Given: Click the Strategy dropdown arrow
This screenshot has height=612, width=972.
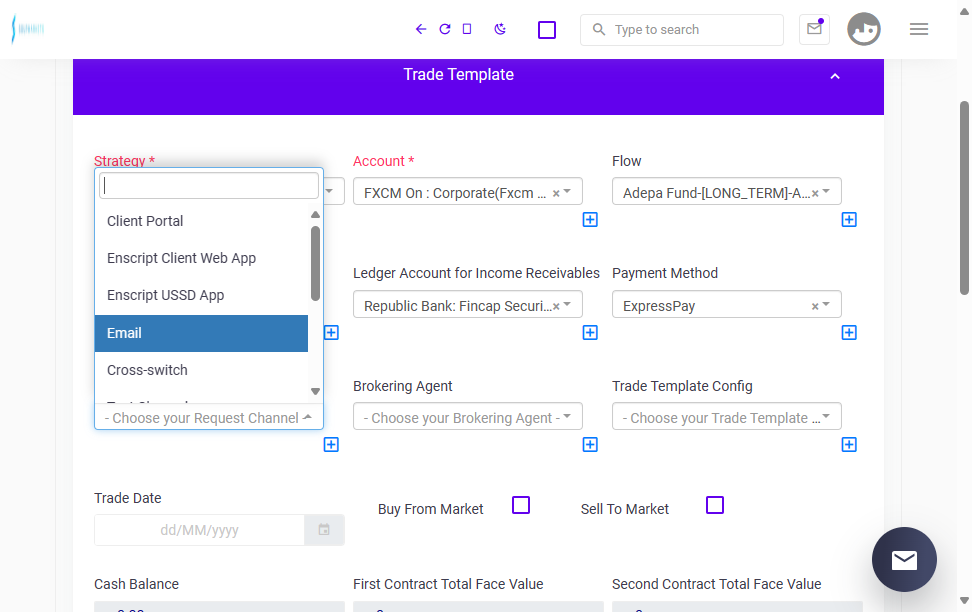Looking at the screenshot, I should click(x=330, y=191).
